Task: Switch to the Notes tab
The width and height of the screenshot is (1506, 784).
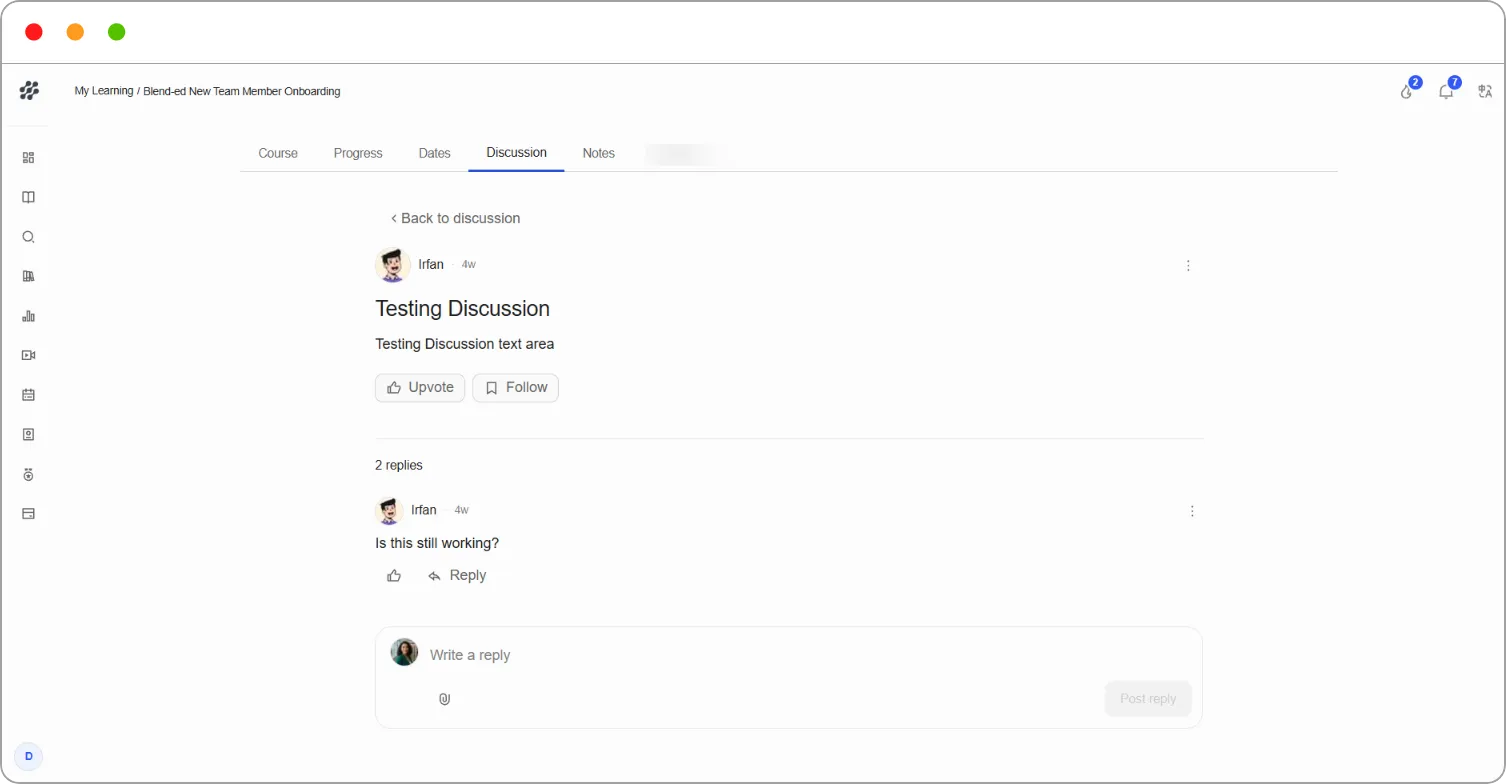Action: coord(599,153)
